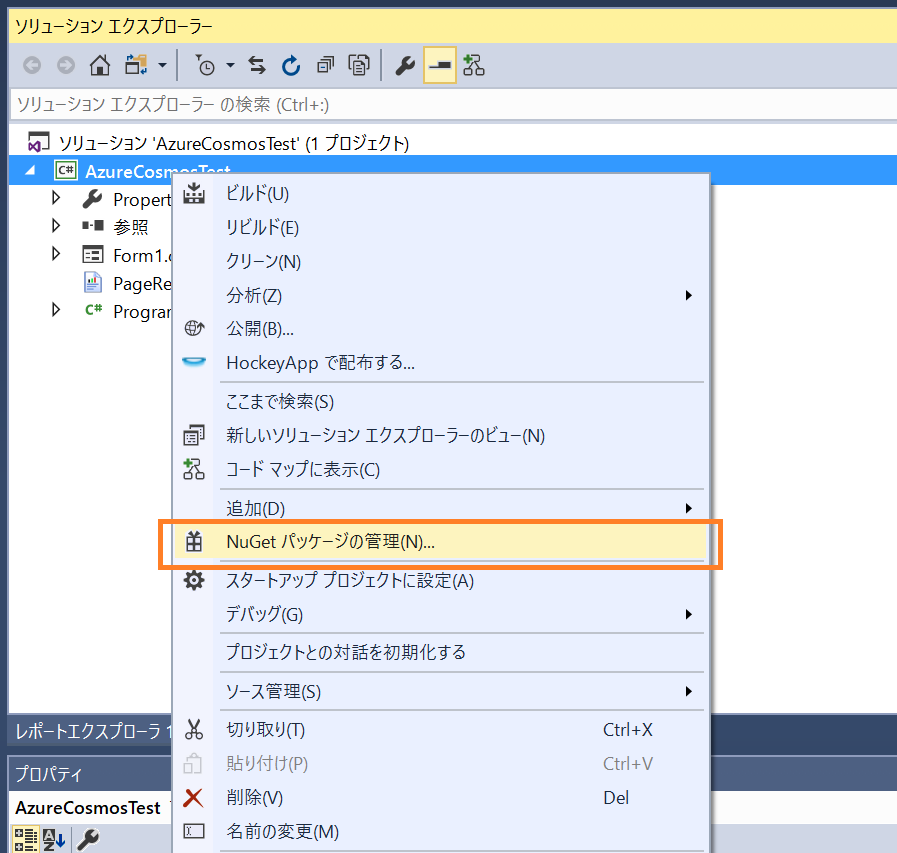Click Sync with Active Document icon
This screenshot has width=897, height=853.
pyautogui.click(x=257, y=65)
